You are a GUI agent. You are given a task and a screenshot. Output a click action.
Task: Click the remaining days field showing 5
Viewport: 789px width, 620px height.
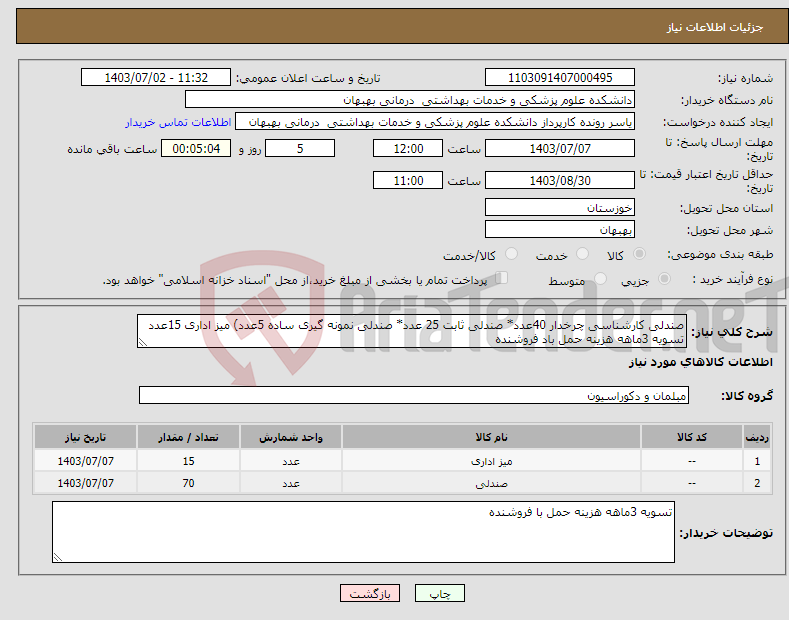click(x=300, y=148)
